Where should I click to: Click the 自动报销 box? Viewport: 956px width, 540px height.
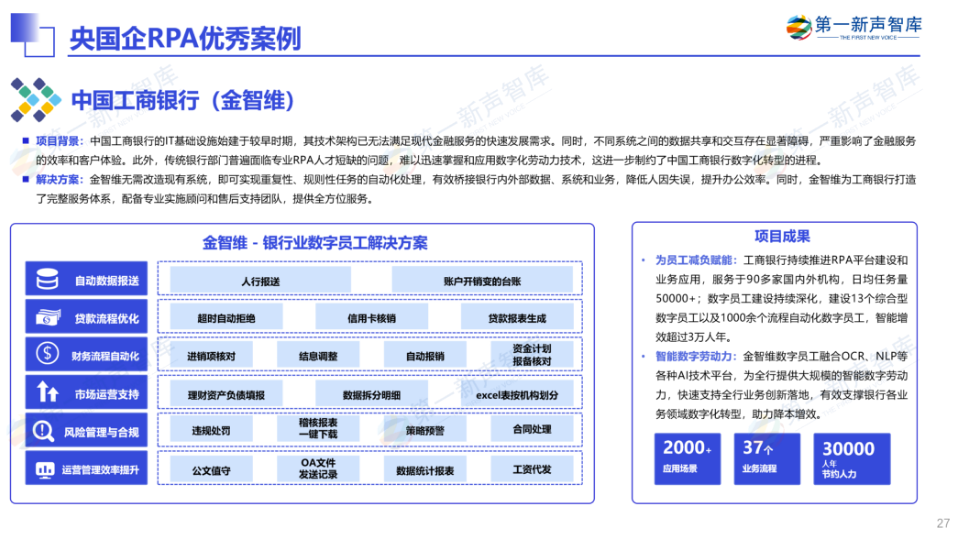click(x=425, y=355)
